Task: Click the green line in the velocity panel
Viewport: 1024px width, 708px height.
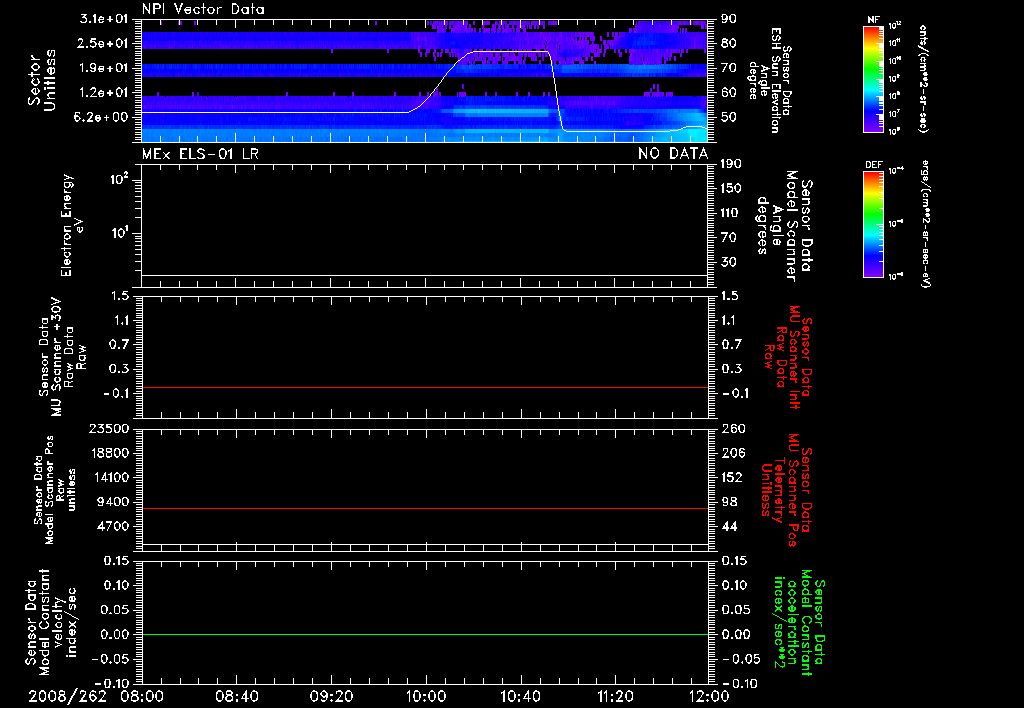Action: [425, 634]
